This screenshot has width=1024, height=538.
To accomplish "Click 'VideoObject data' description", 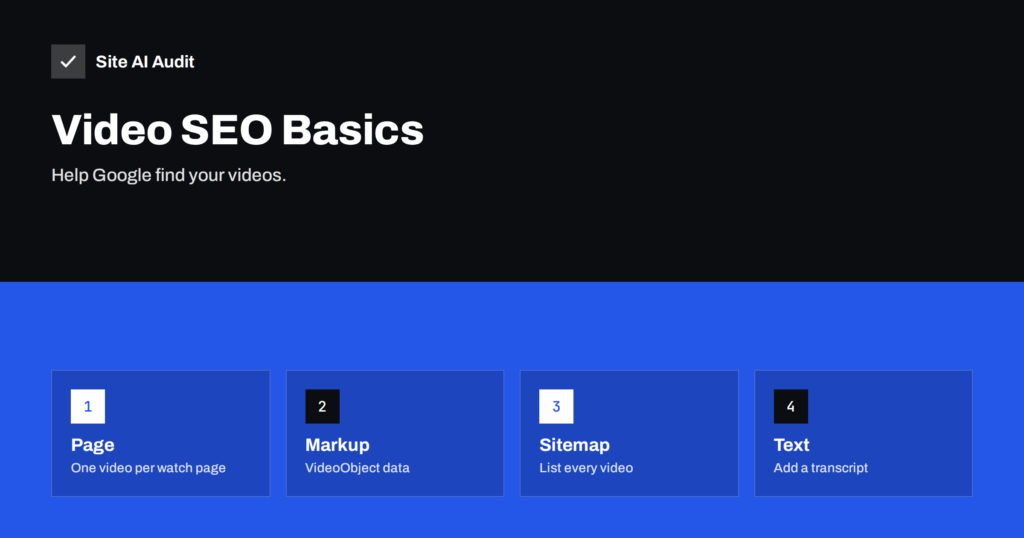I will [x=357, y=467].
